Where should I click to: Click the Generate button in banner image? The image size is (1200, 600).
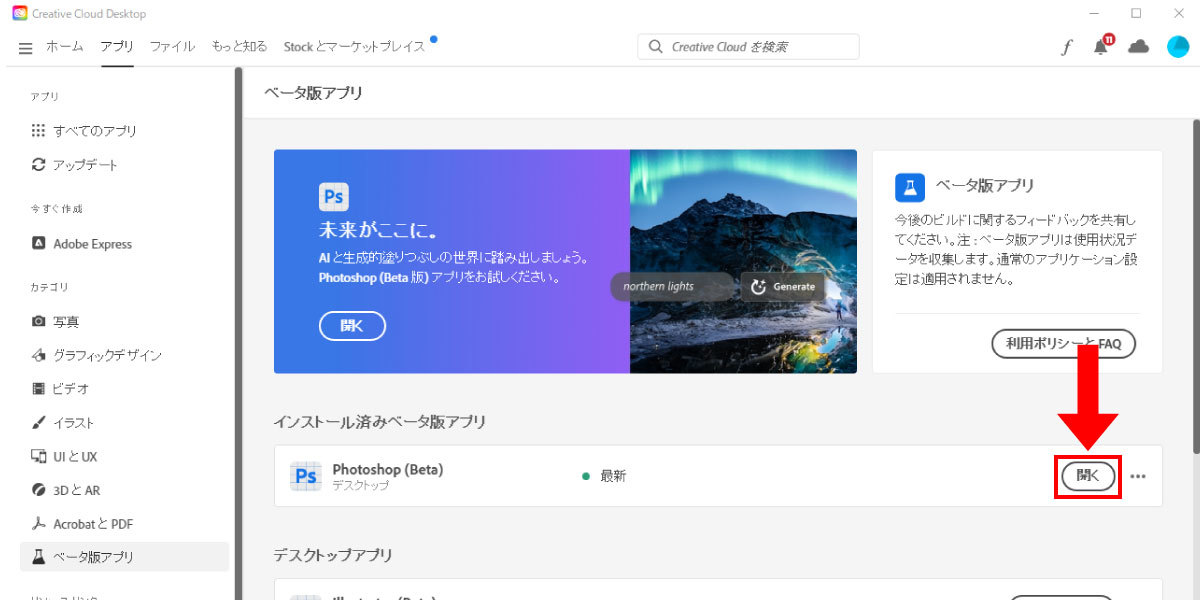pyautogui.click(x=783, y=286)
